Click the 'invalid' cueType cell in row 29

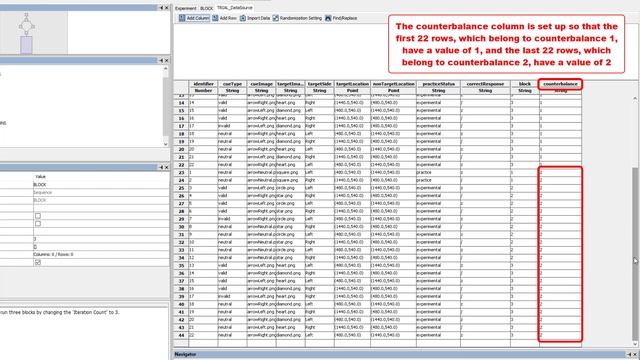[232, 219]
